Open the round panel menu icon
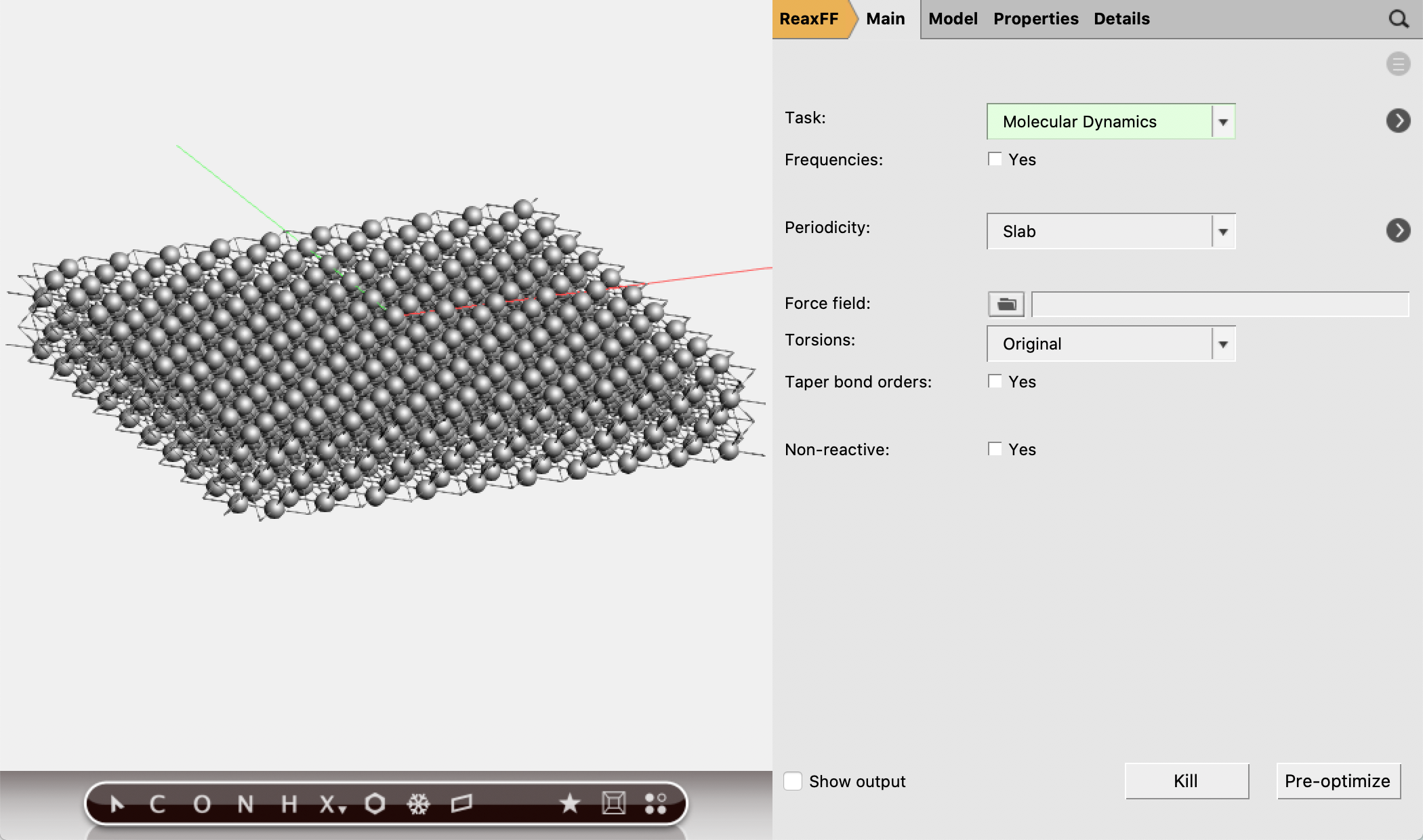 click(x=1398, y=64)
